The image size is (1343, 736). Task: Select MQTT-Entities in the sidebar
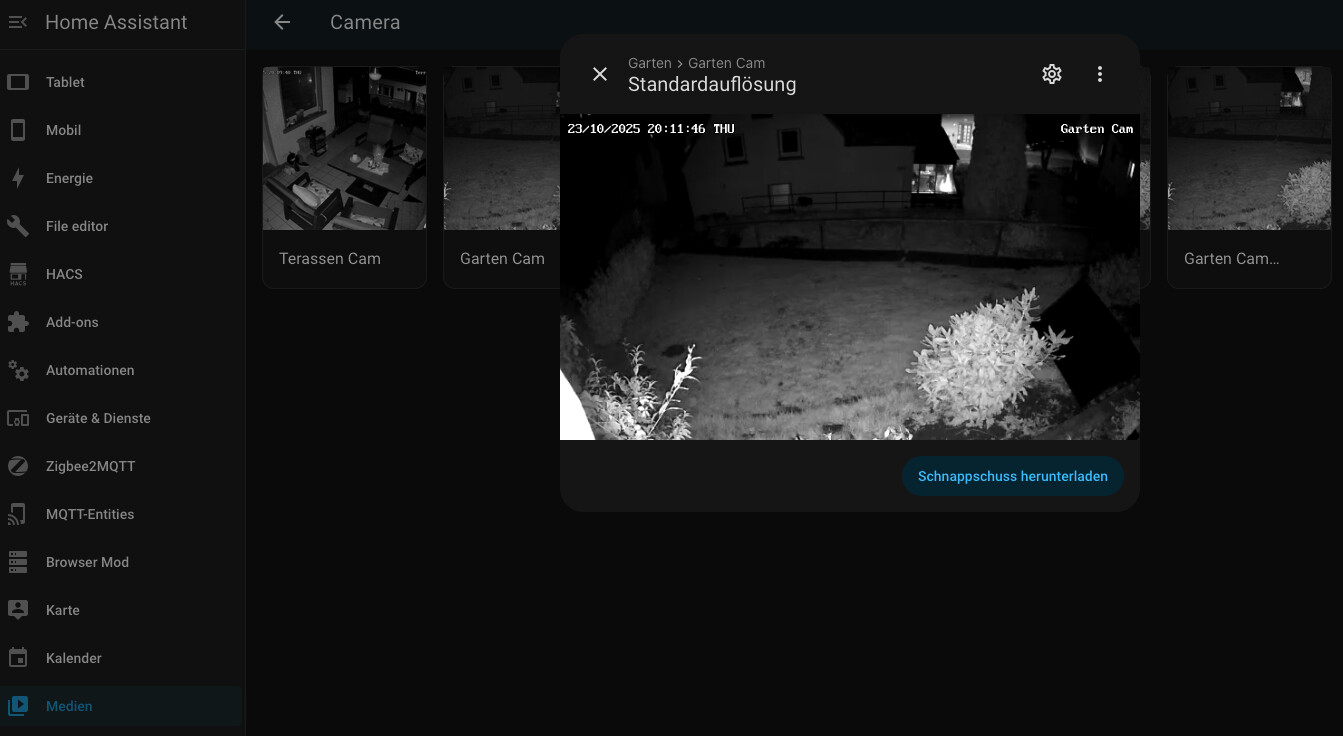click(x=90, y=514)
